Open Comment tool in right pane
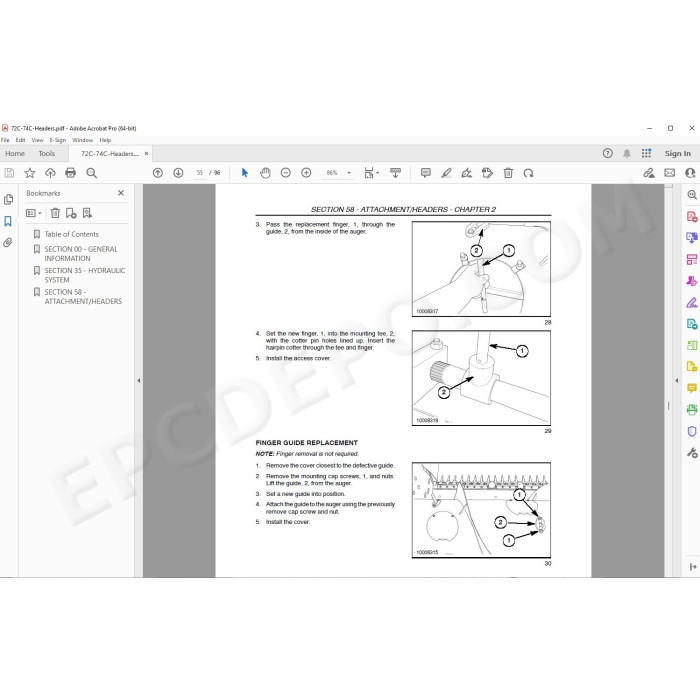The image size is (700, 700). click(x=692, y=388)
